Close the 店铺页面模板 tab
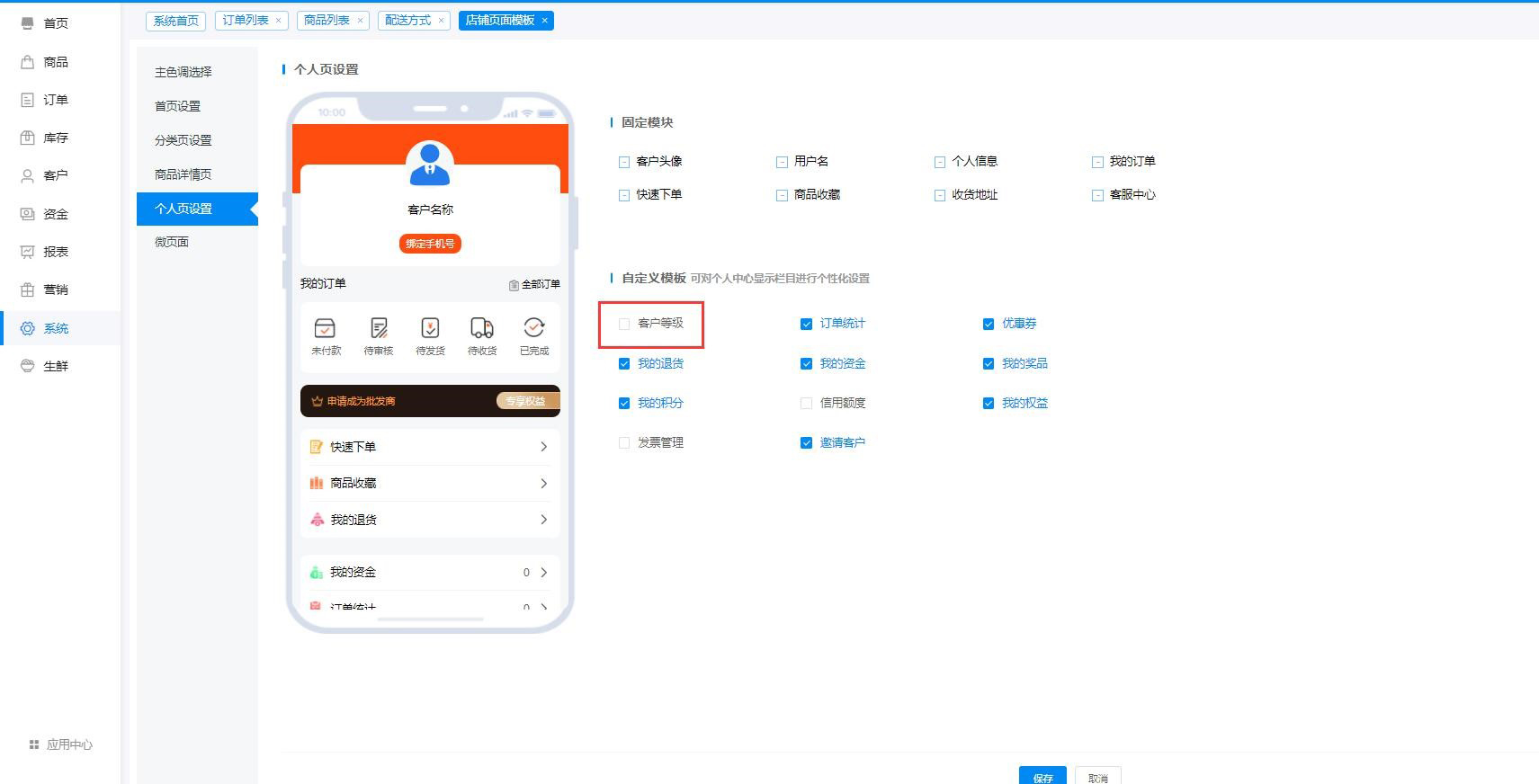Screen dimensions: 1539x784 pyautogui.click(x=544, y=21)
